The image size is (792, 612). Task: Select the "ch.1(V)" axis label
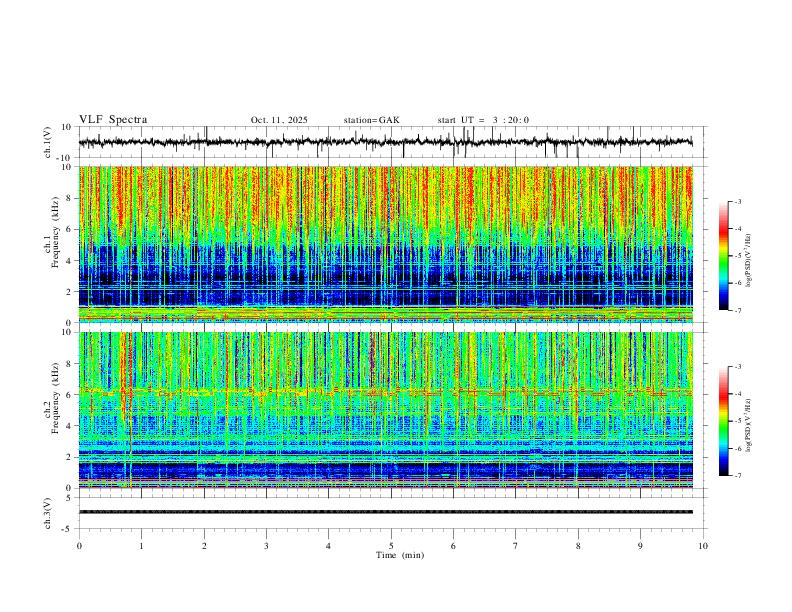pyautogui.click(x=48, y=142)
